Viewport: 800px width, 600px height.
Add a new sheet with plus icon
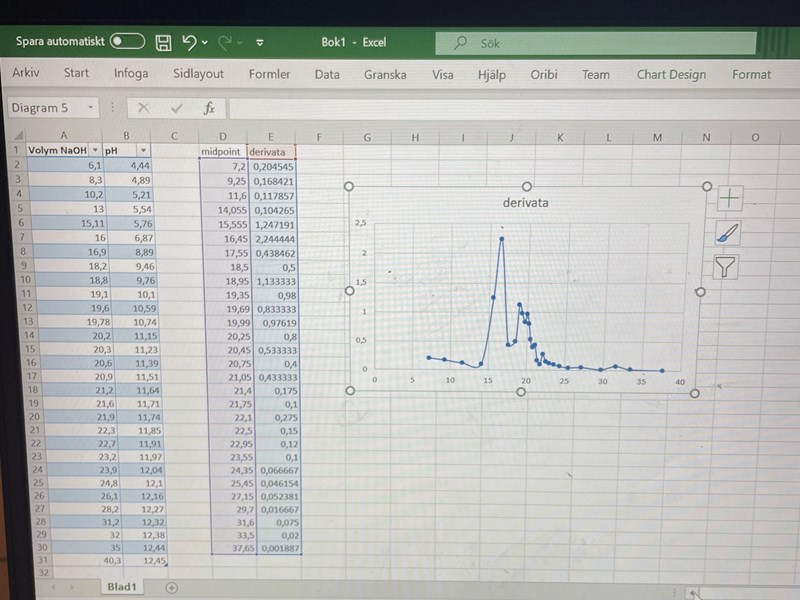pos(172,587)
